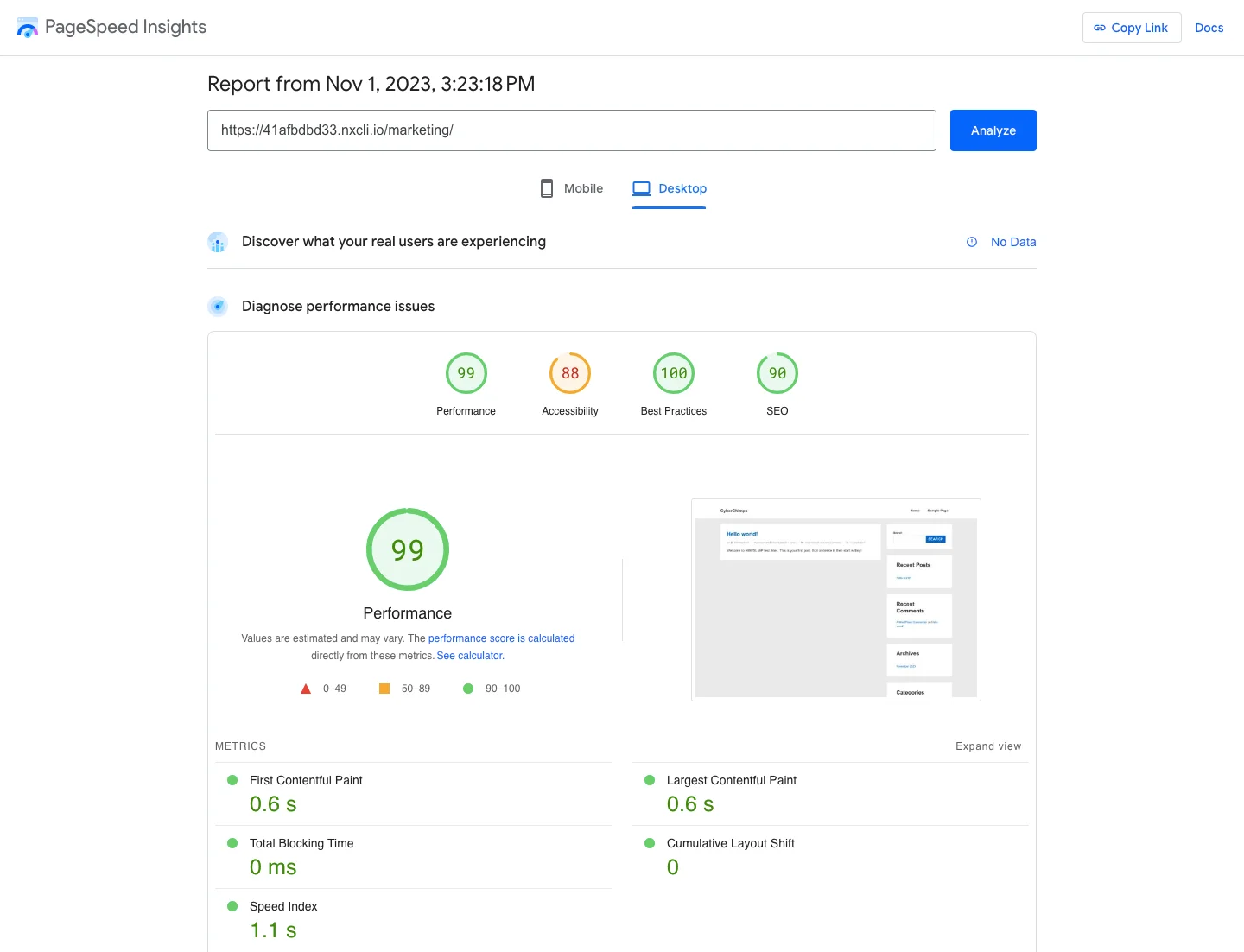
Task: Click the desktop monitor icon
Action: 640,187
